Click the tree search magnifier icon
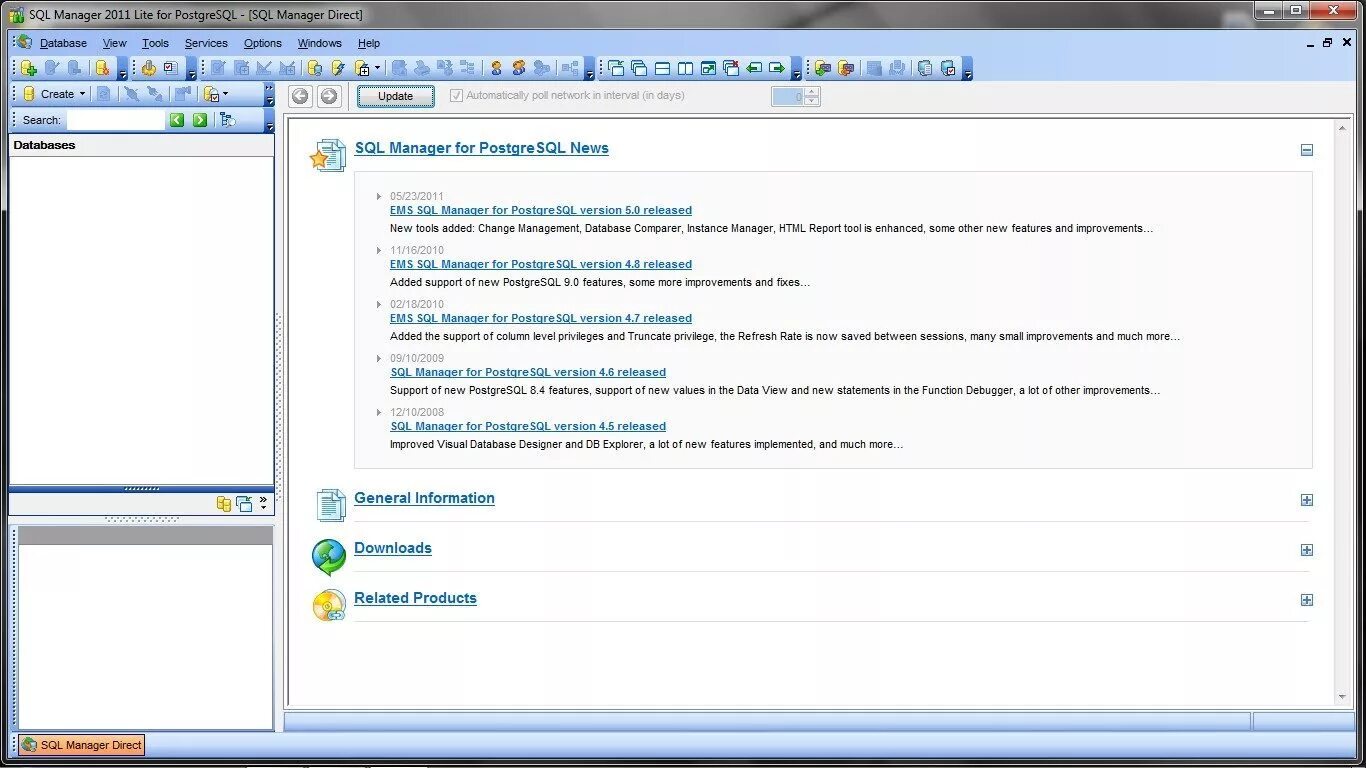The image size is (1366, 768). [x=228, y=120]
